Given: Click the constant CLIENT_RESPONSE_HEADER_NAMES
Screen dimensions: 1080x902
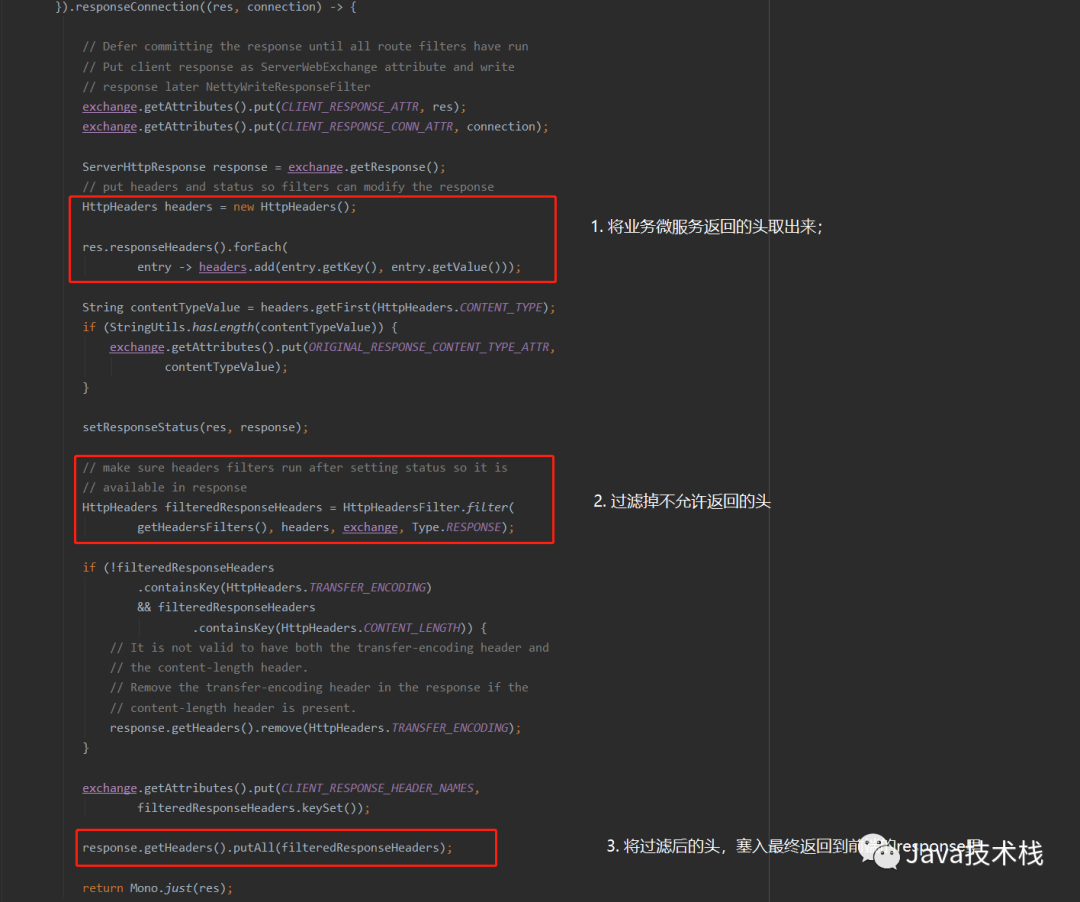Looking at the screenshot, I should point(377,788).
